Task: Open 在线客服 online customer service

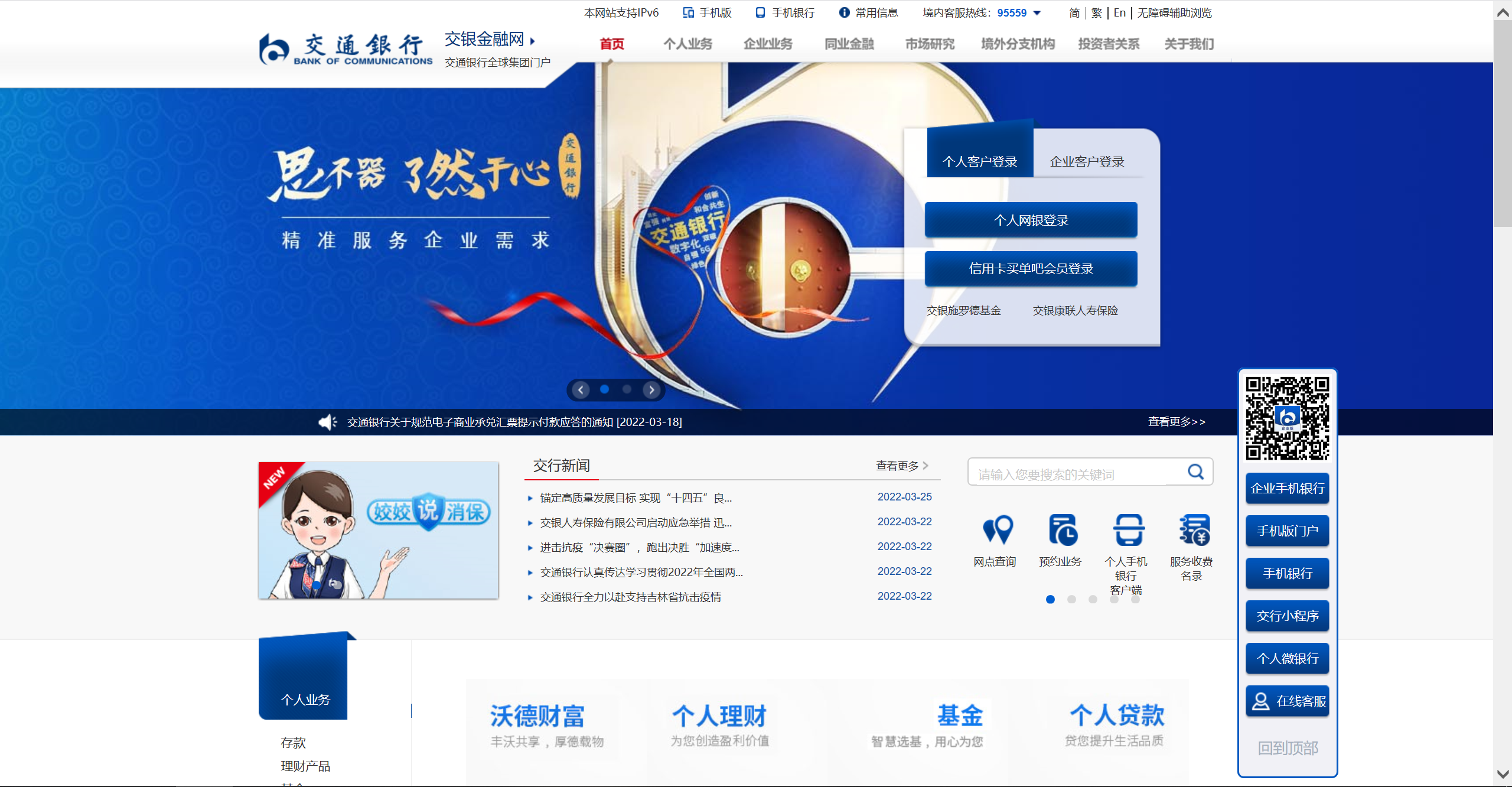Action: point(1288,701)
